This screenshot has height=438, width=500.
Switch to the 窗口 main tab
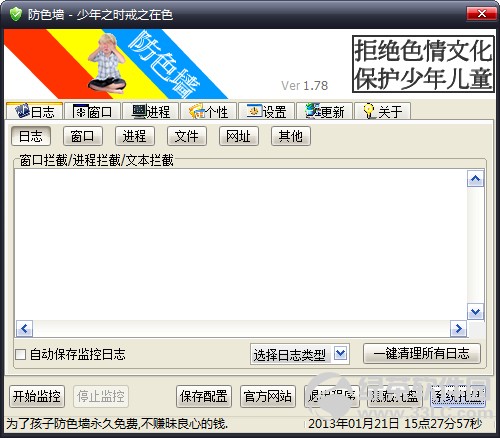tap(92, 111)
